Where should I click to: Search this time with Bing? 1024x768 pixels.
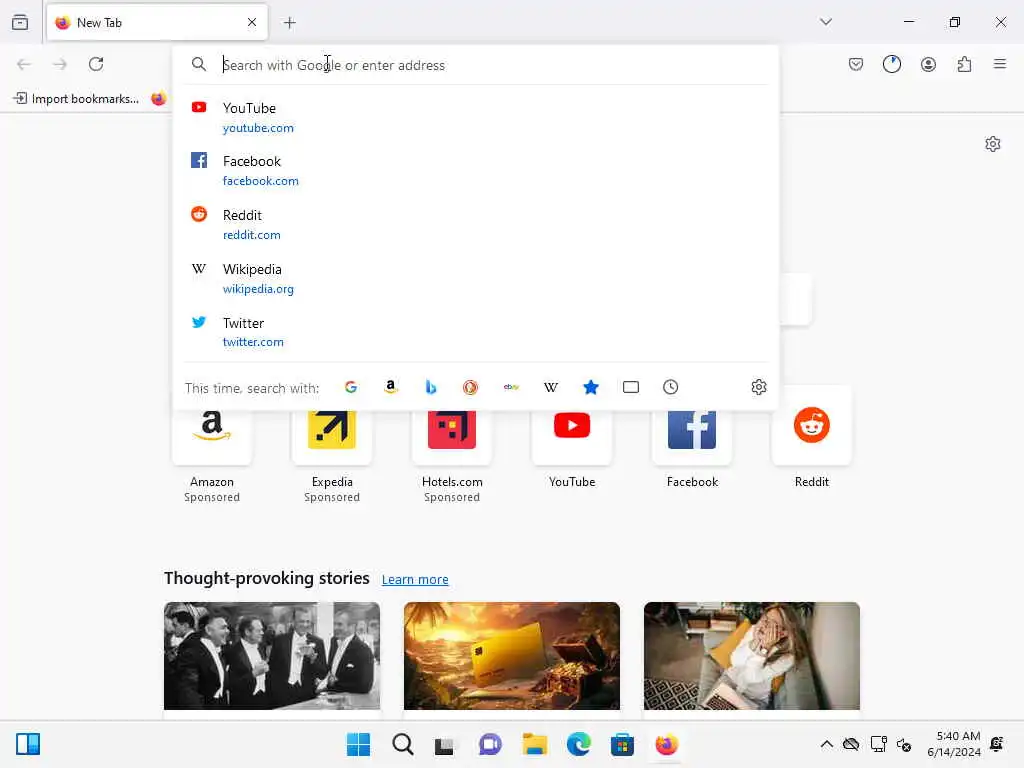pos(430,387)
